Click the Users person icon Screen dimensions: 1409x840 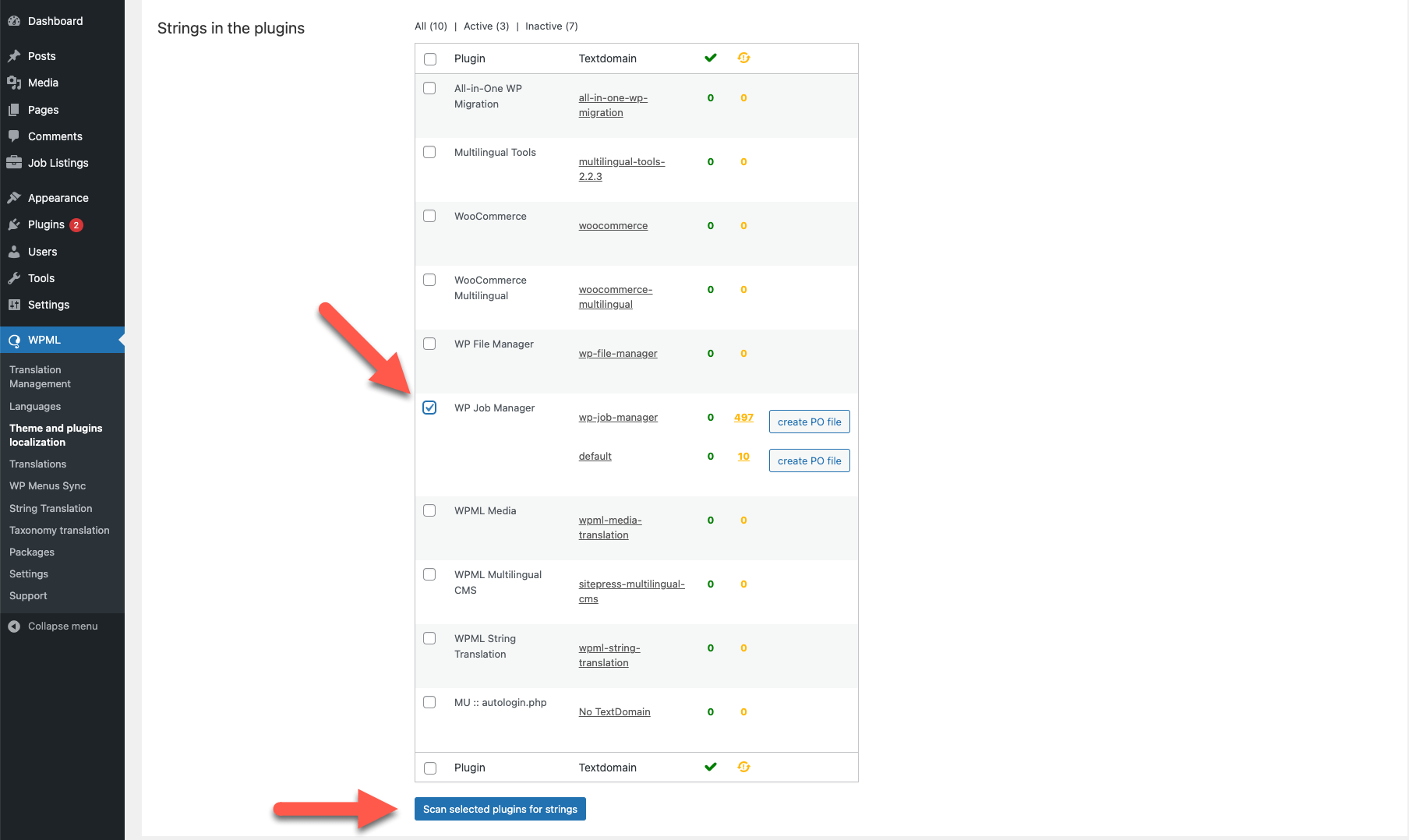[14, 252]
